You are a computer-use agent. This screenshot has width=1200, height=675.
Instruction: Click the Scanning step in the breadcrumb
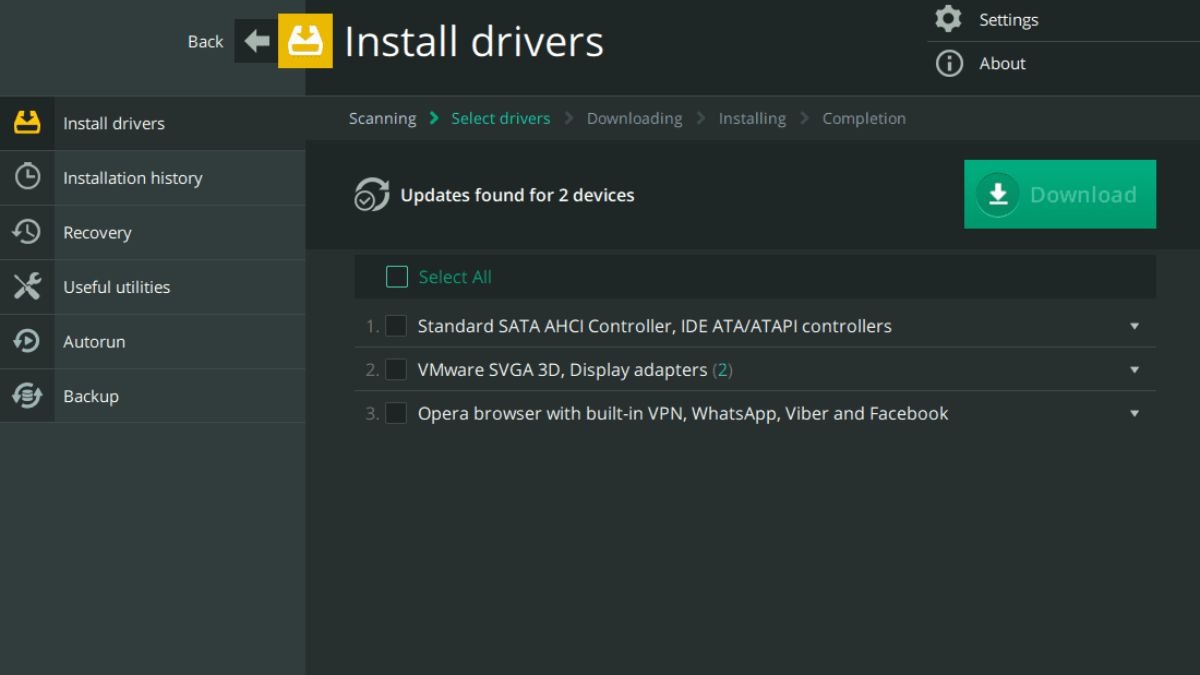coord(382,118)
